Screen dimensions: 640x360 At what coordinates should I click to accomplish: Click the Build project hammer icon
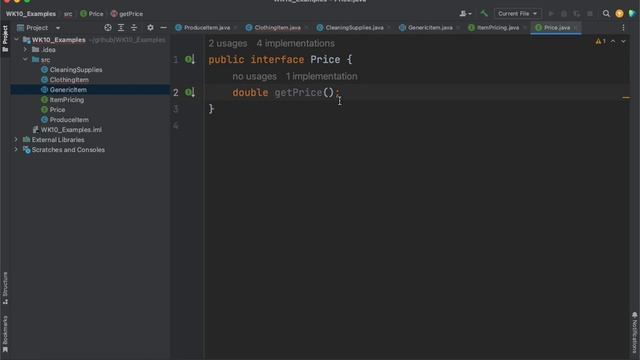coord(484,13)
